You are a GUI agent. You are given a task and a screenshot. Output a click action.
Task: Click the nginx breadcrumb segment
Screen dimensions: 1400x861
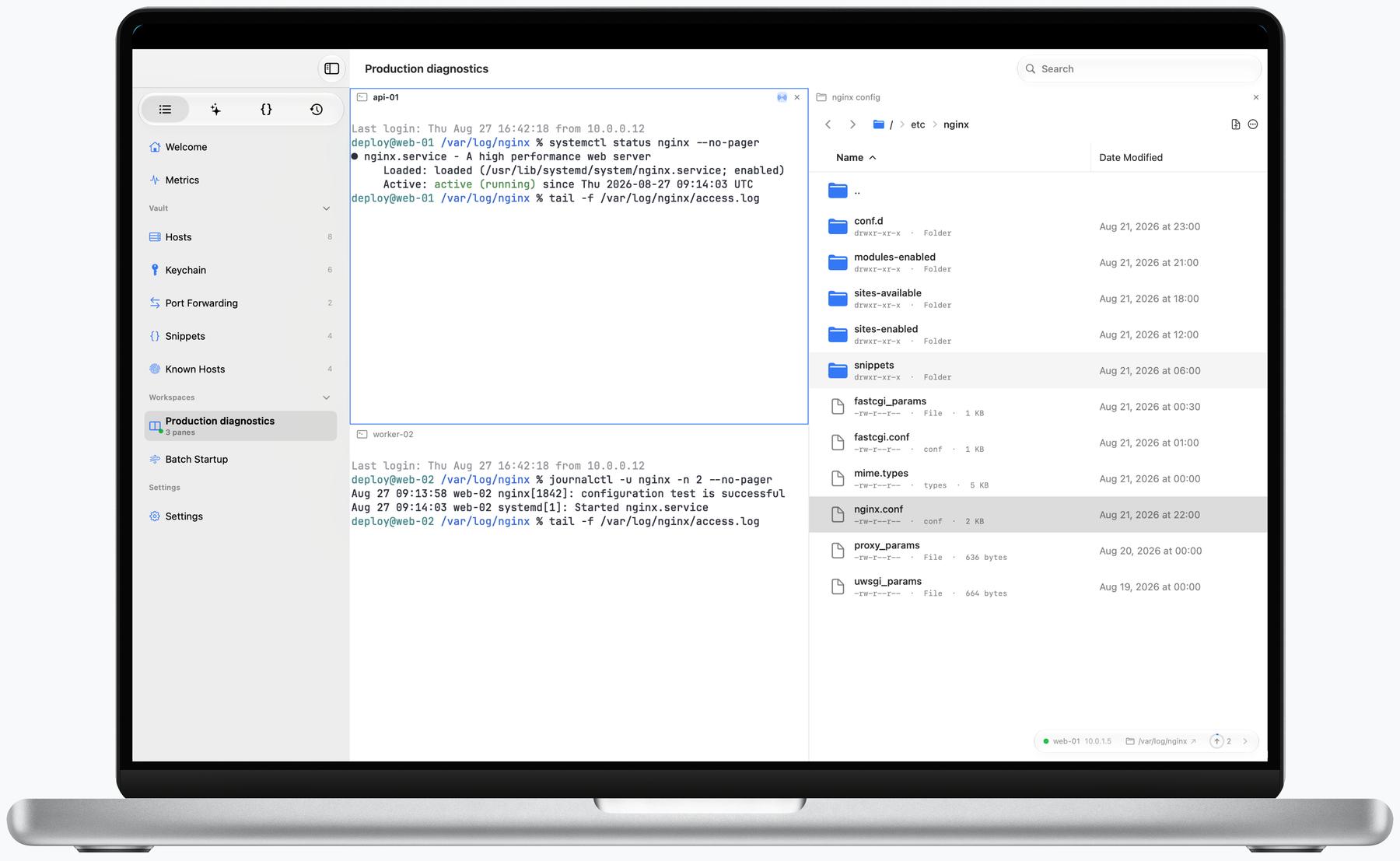pyautogui.click(x=956, y=124)
